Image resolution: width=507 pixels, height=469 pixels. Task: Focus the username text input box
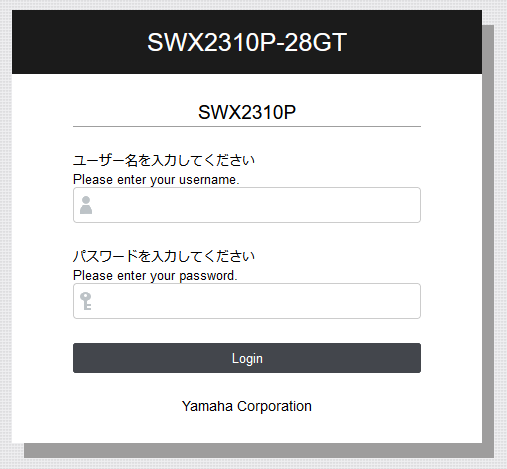tap(247, 205)
